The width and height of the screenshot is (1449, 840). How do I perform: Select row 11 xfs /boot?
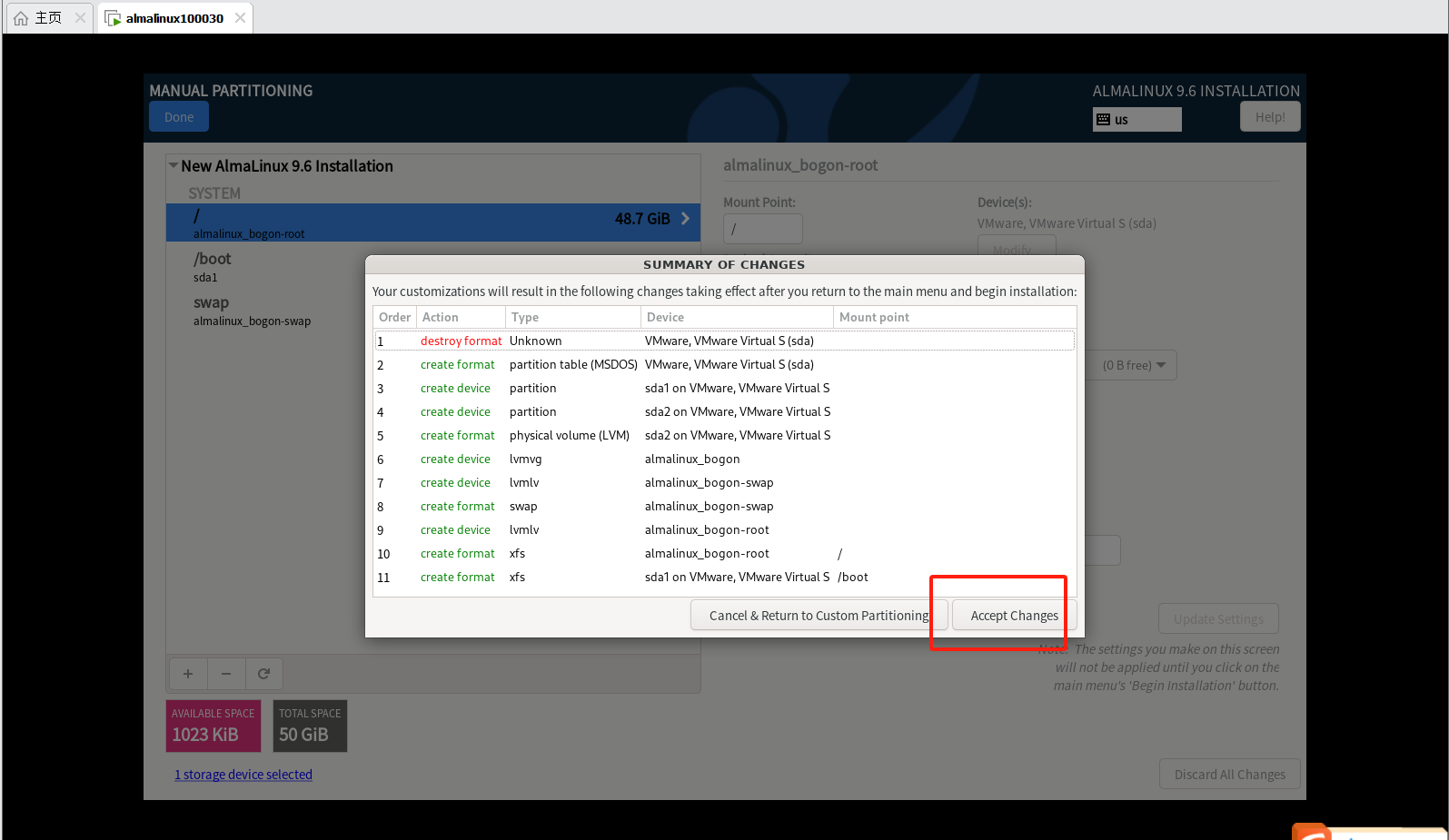(x=724, y=577)
